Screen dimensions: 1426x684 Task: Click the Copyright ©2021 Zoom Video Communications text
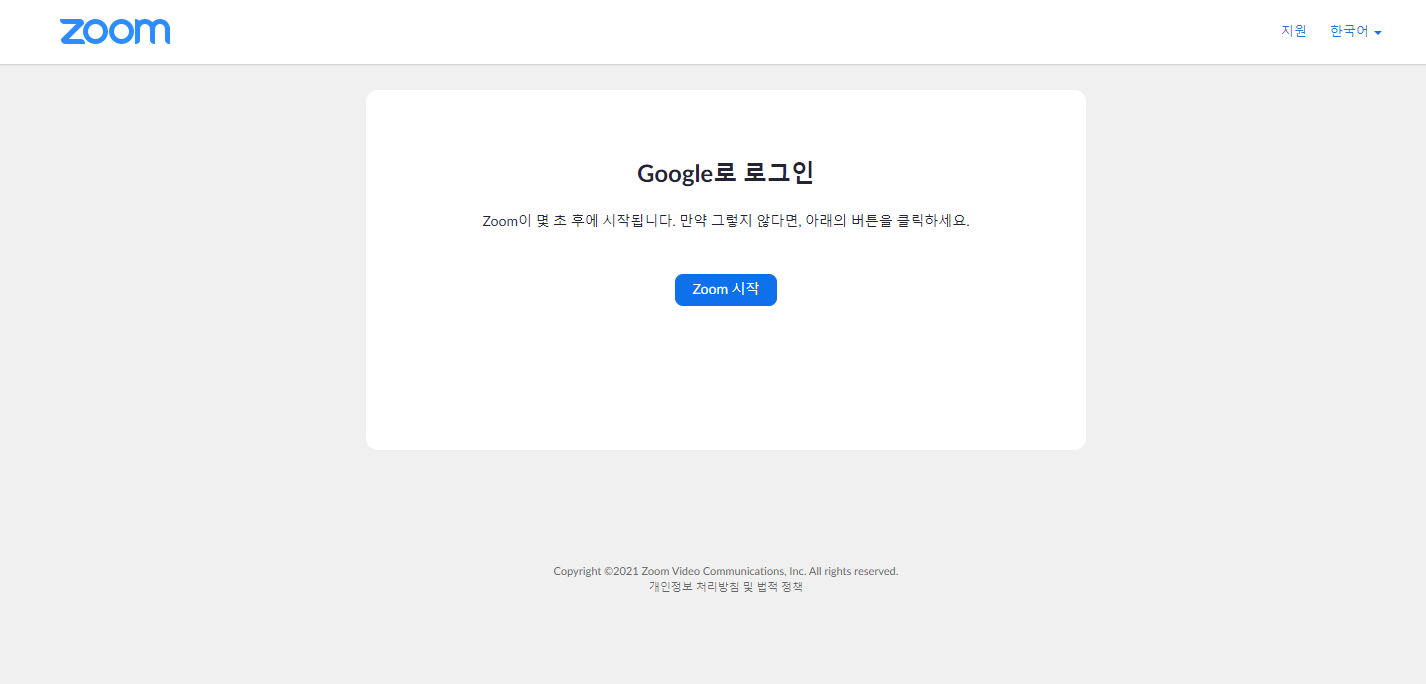click(726, 571)
